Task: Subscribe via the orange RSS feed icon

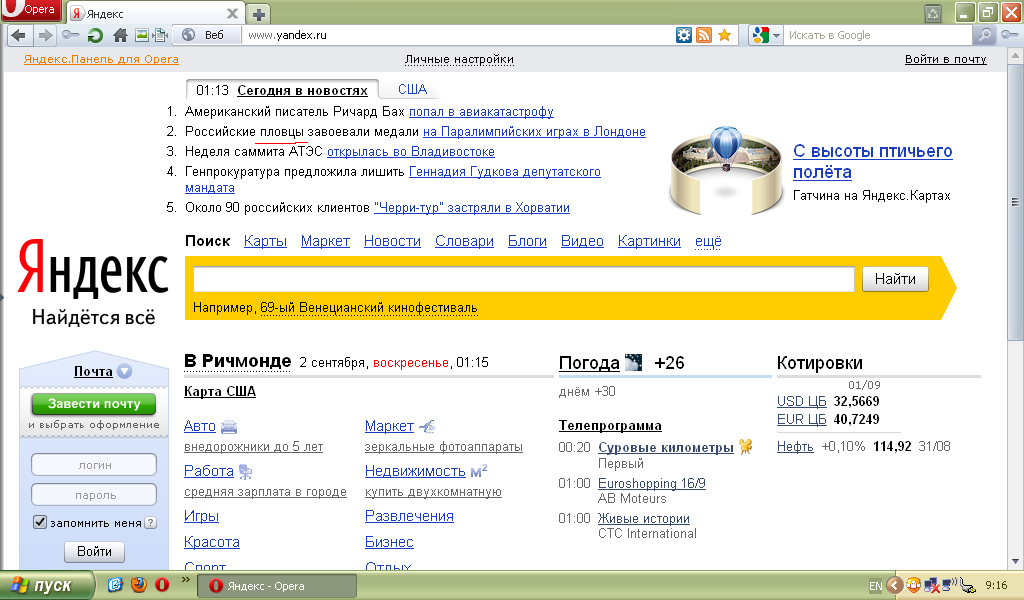Action: point(704,35)
